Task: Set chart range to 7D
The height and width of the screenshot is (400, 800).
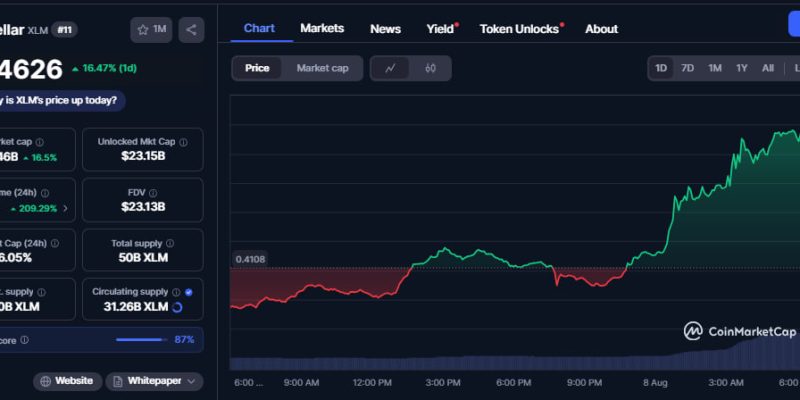Action: [688, 68]
